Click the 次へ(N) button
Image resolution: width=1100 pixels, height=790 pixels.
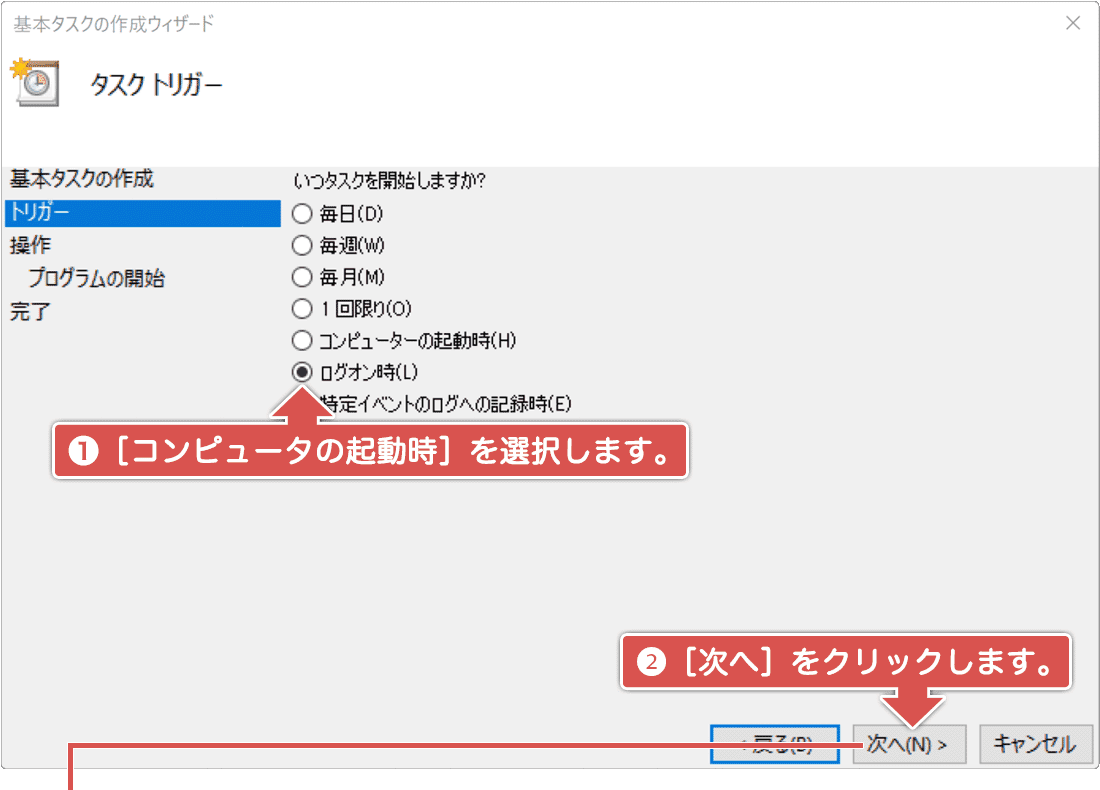908,744
